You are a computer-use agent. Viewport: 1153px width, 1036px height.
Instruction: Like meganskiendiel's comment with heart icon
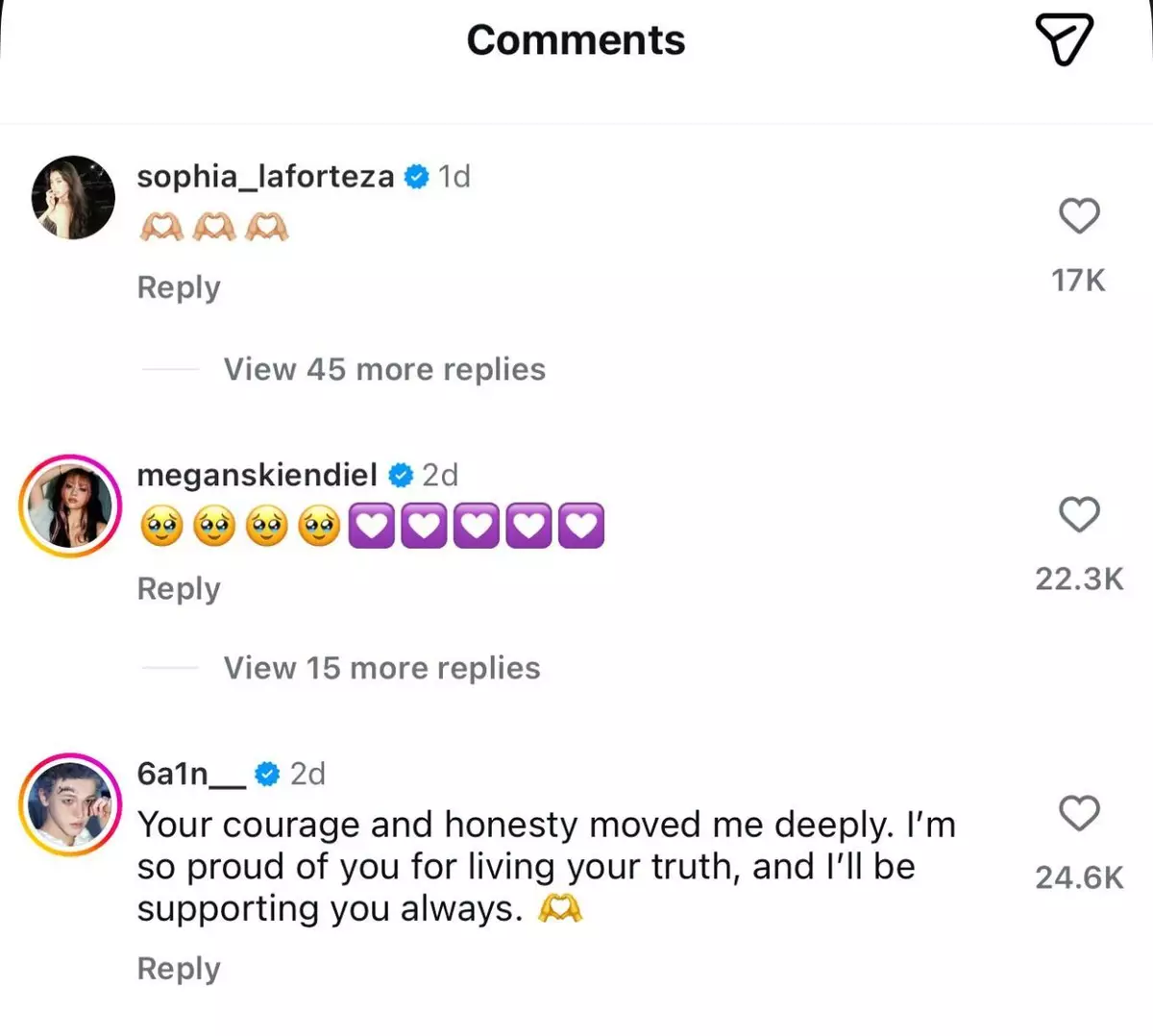(1079, 514)
